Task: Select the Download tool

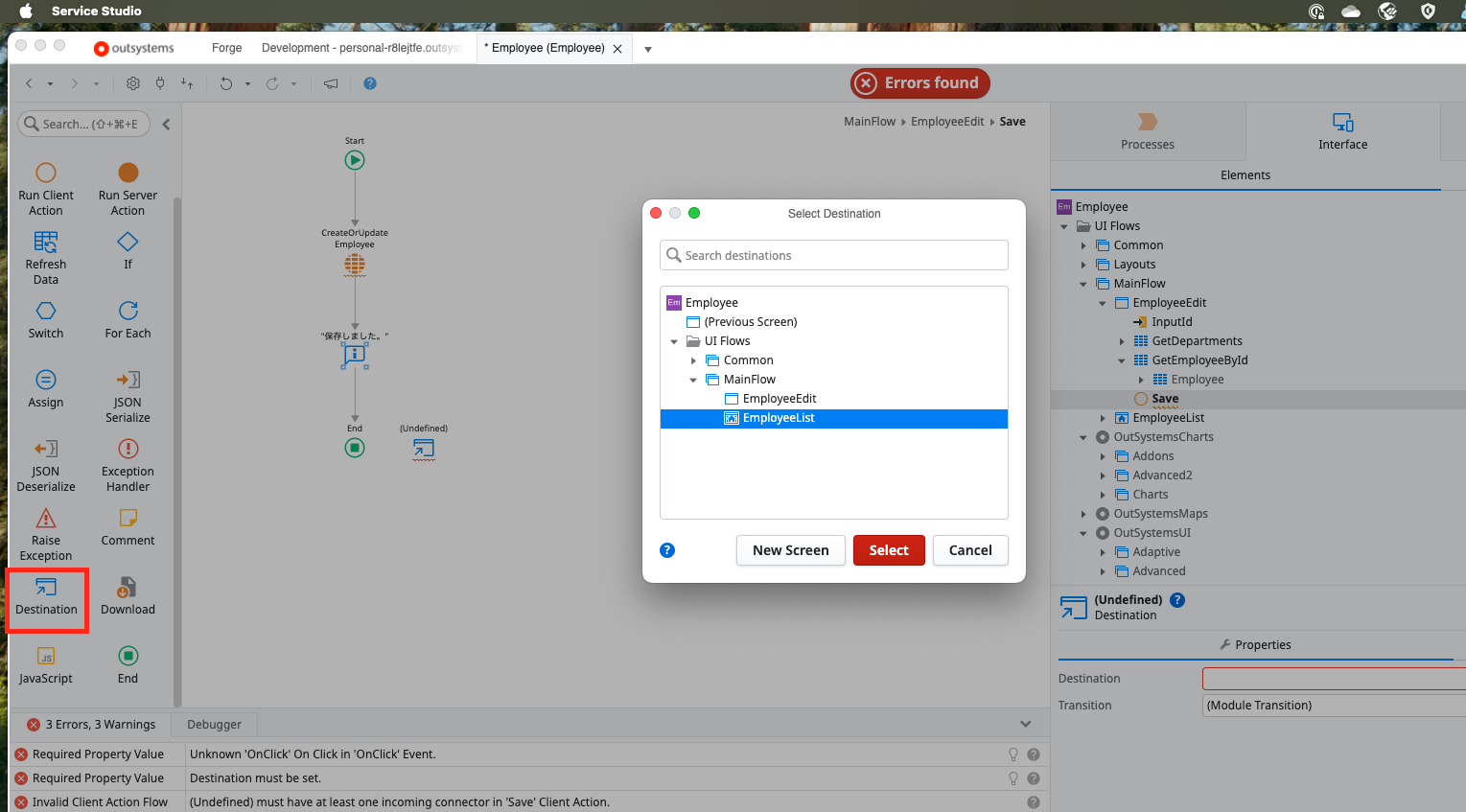Action: (128, 595)
